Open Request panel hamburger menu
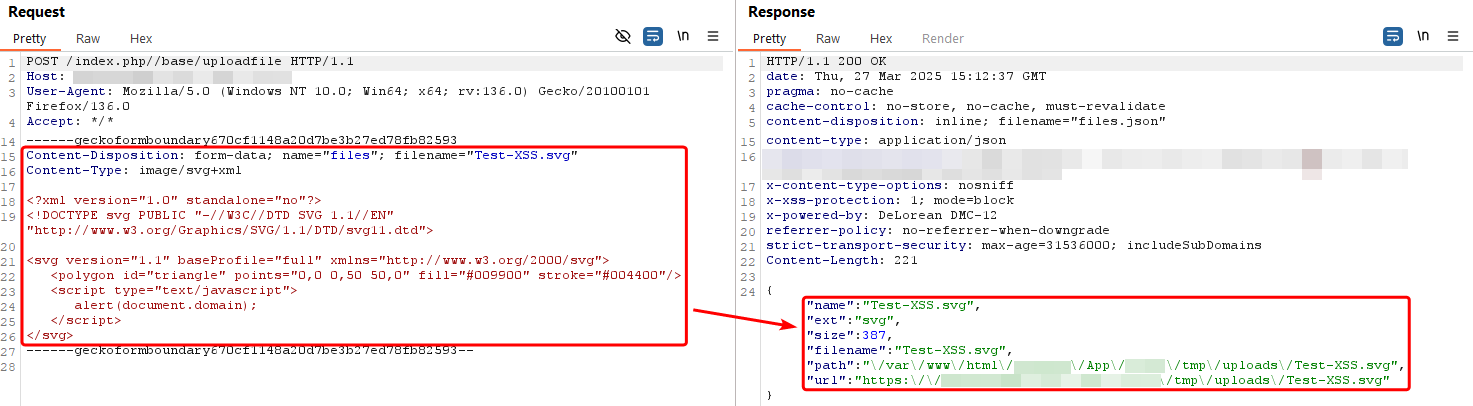Screen dimensions: 1473x406 coord(713,37)
